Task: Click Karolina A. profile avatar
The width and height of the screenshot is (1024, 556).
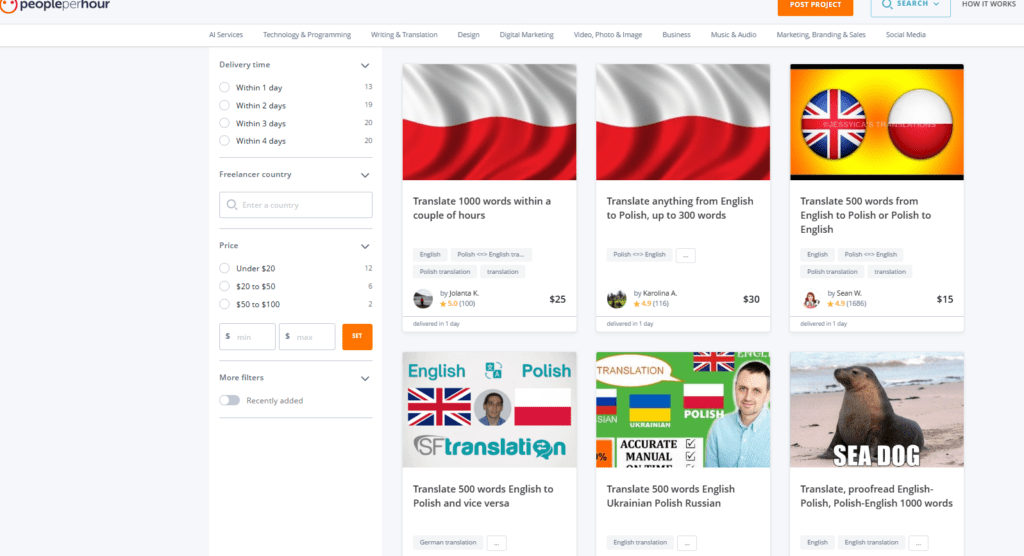Action: (617, 299)
